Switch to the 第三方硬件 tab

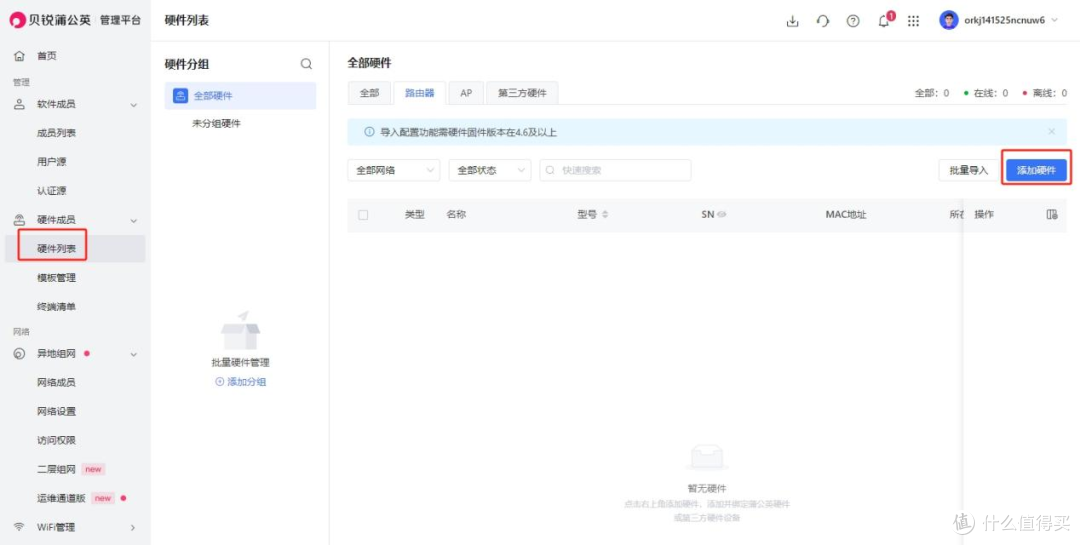click(522, 93)
